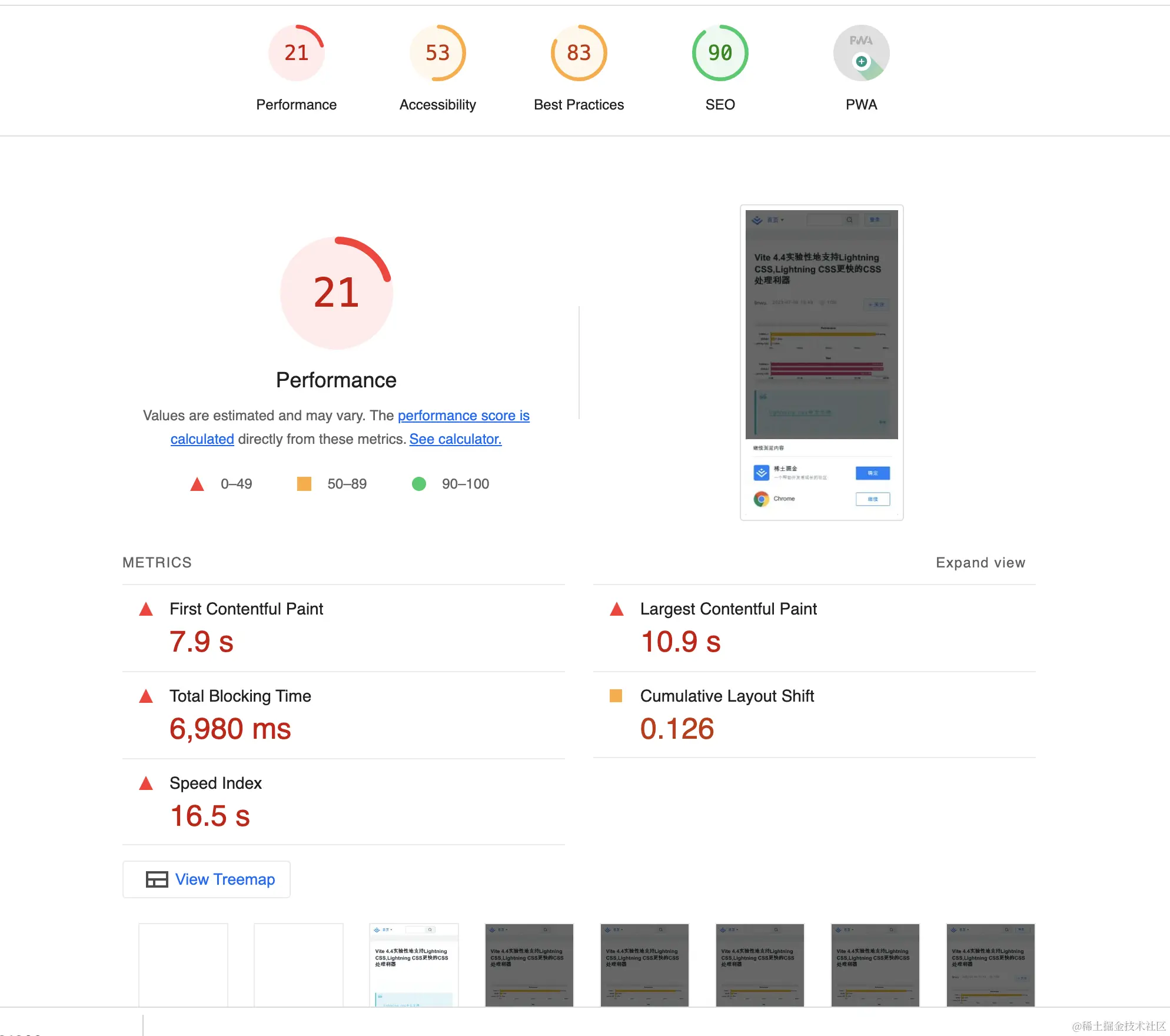The width and height of the screenshot is (1170, 1036).
Task: Select the SEO label under its gauge
Action: 720,104
